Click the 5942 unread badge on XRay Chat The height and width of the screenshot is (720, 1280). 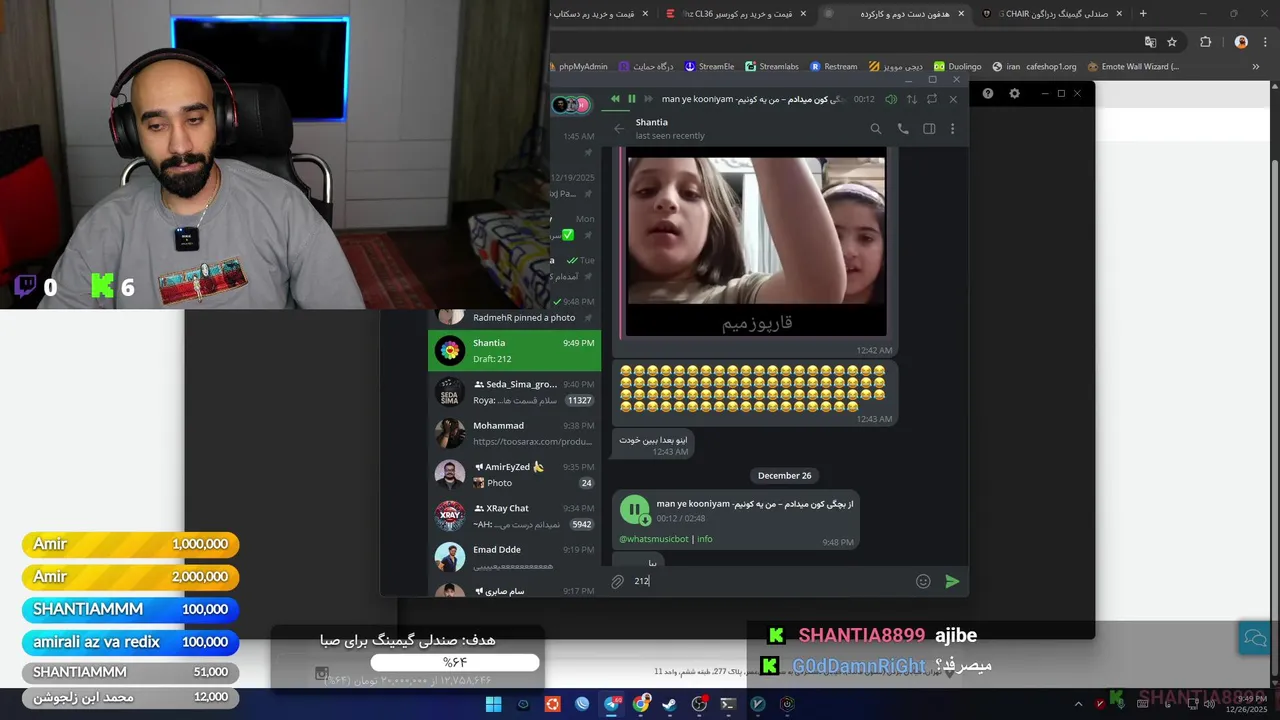click(x=581, y=524)
